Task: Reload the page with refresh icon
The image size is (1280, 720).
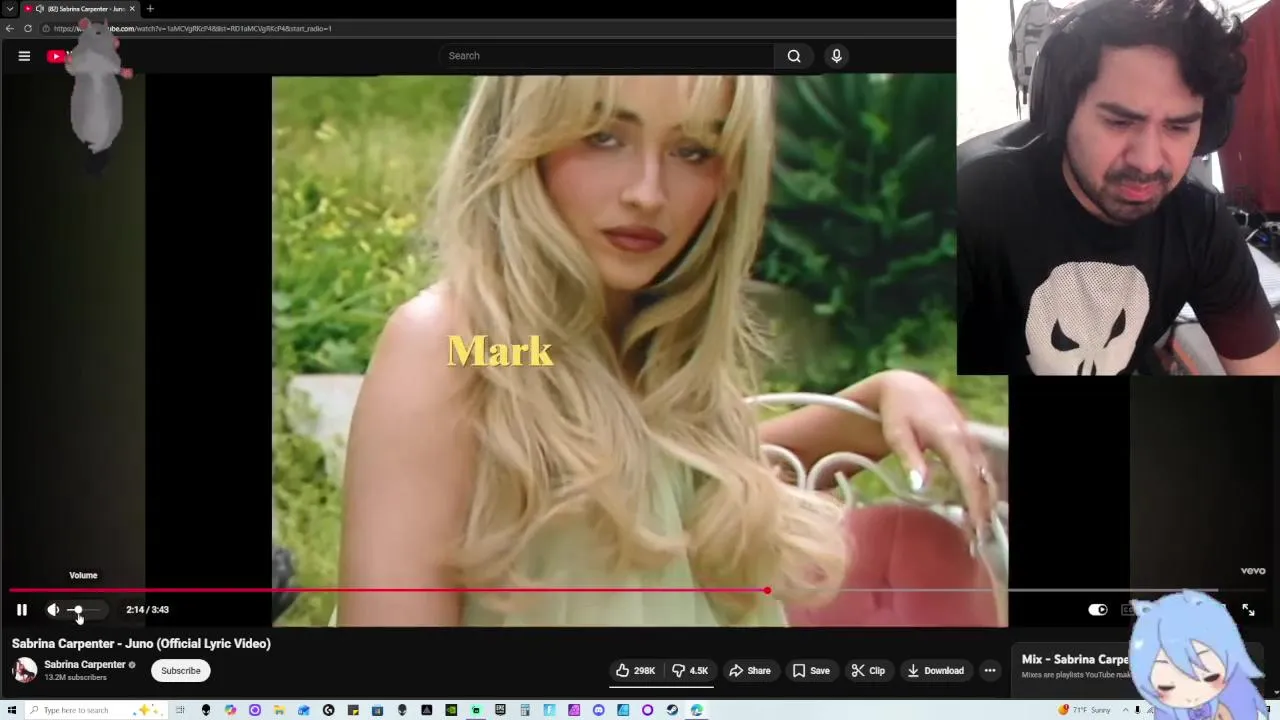Action: (x=28, y=28)
